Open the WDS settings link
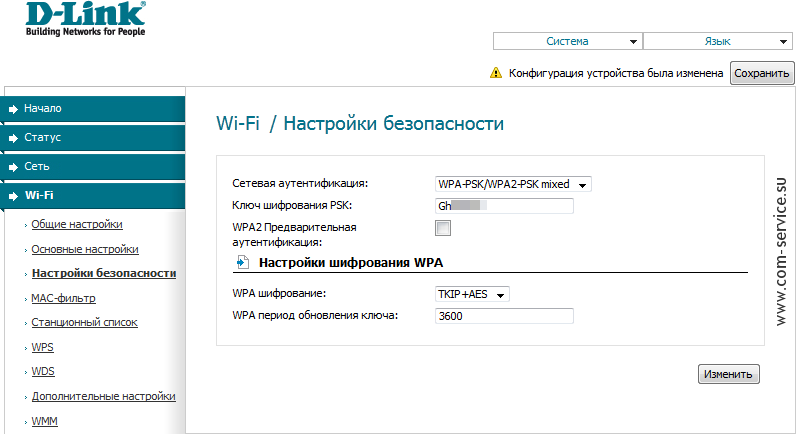Screen dimensions: 800x434 [x=43, y=372]
